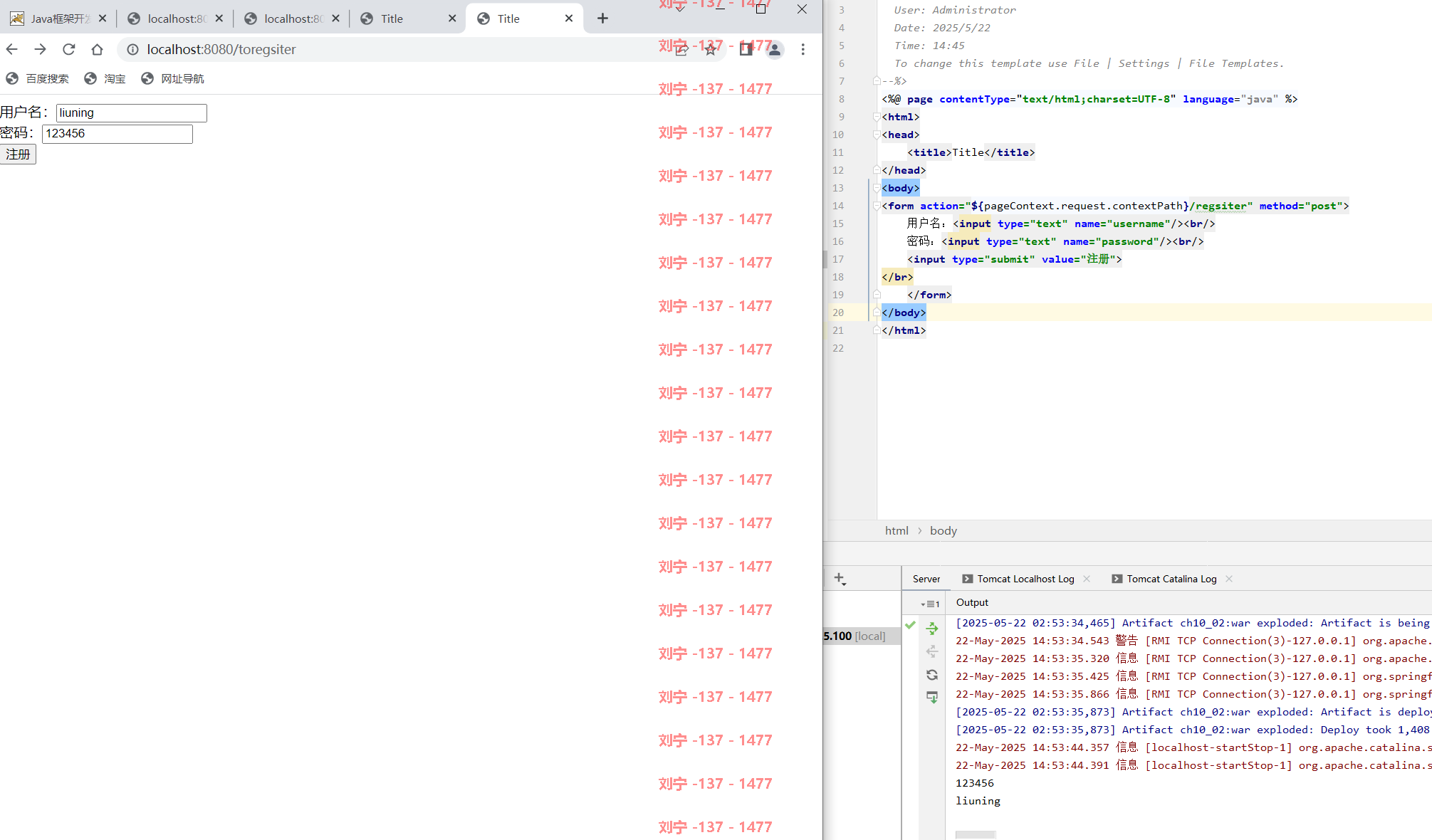1432x840 pixels.
Task: Click the refresh deployment icon
Action: [932, 674]
